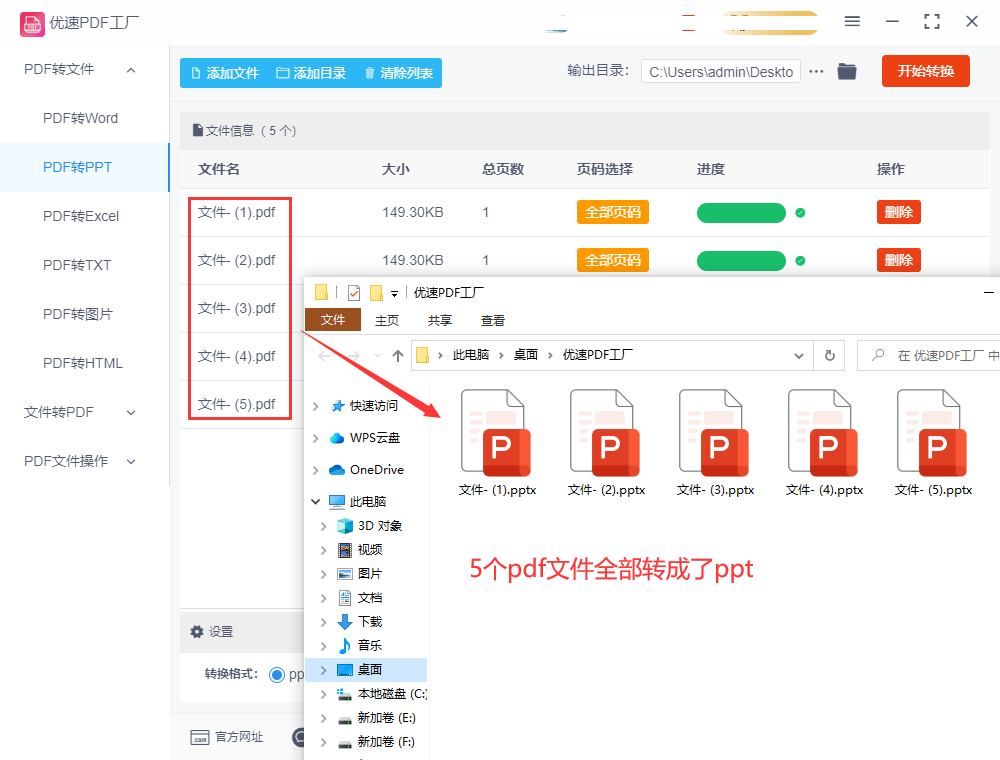
Task: Select 文件- (3).pdf in file list
Action: pyautogui.click(x=237, y=309)
